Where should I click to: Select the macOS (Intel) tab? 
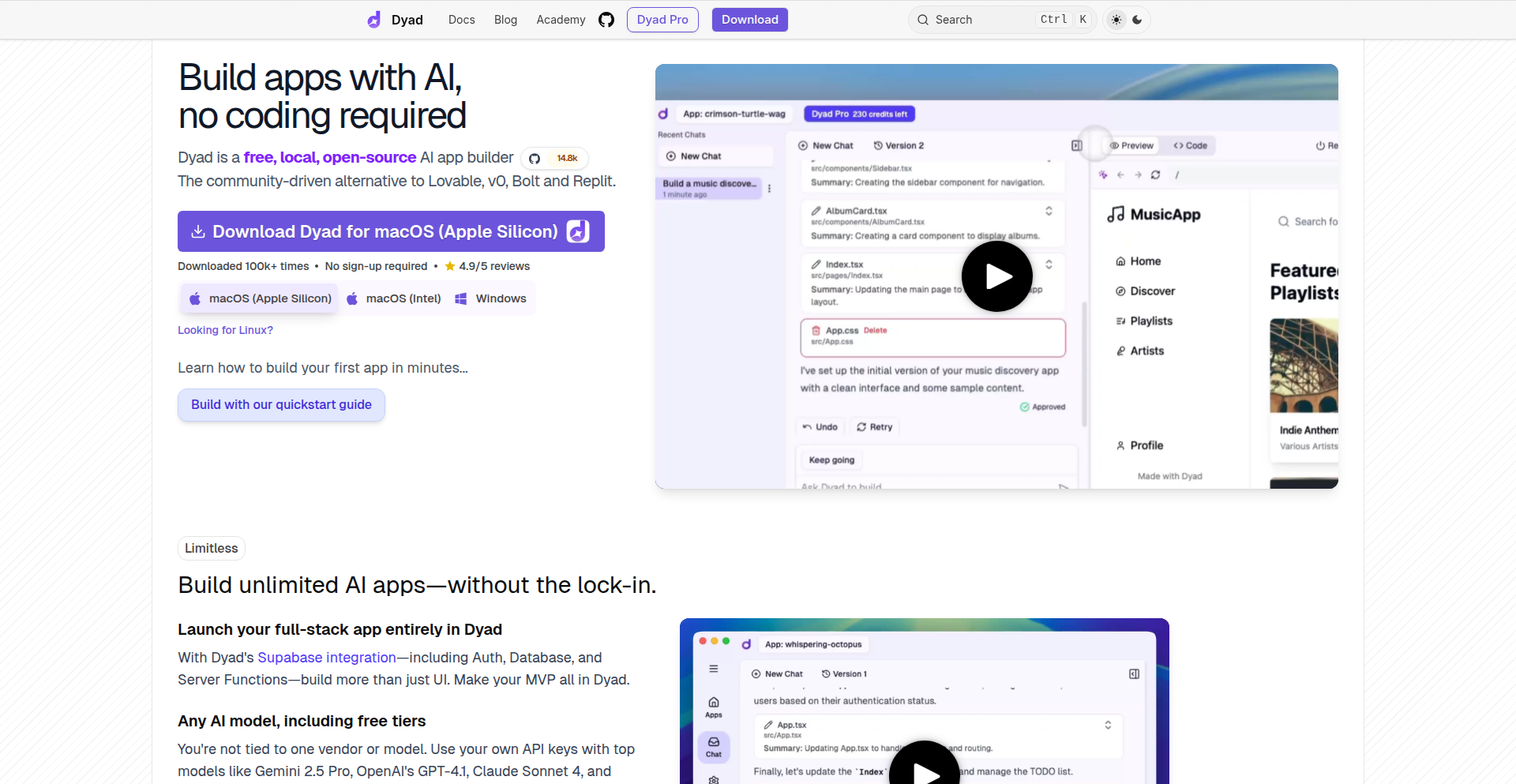pos(393,298)
